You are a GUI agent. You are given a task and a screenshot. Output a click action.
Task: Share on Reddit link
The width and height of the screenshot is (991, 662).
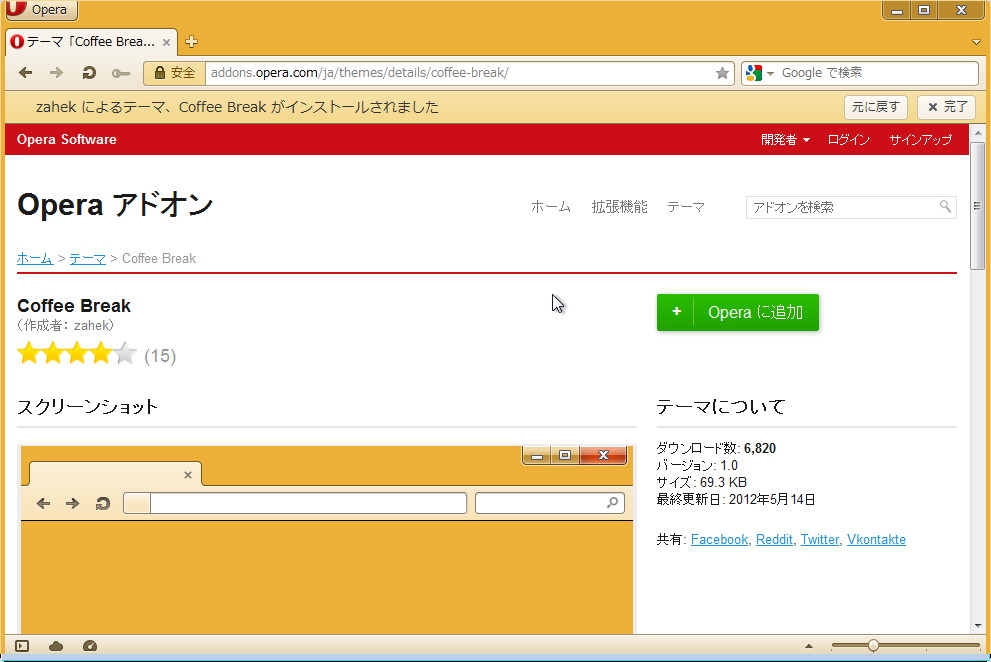click(774, 539)
